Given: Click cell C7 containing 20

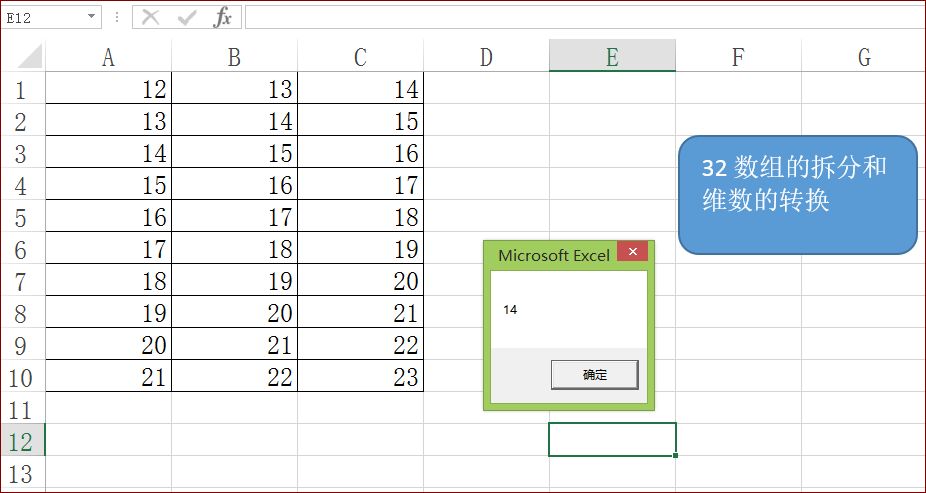Looking at the screenshot, I should coord(360,279).
